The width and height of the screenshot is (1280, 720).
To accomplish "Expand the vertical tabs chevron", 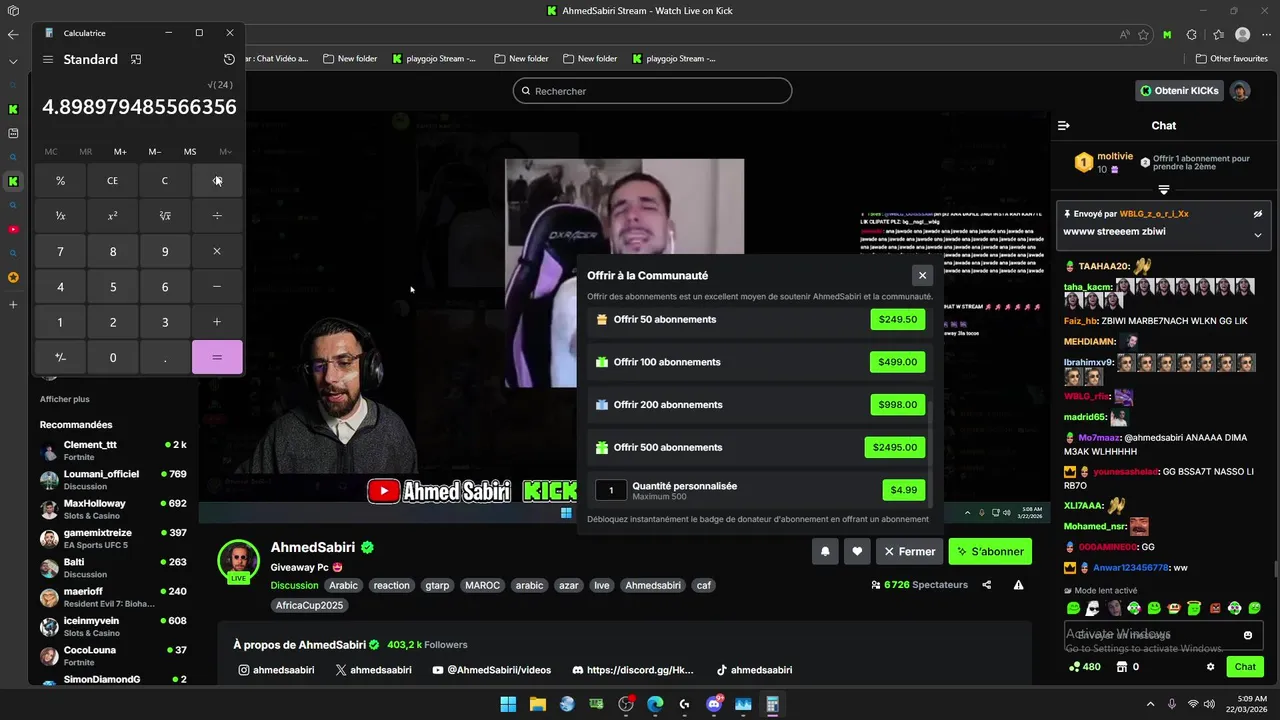I will [x=12, y=61].
